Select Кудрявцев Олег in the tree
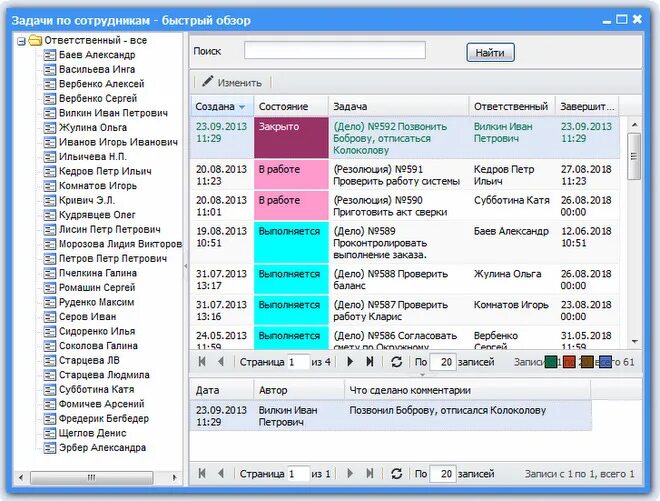 point(97,215)
